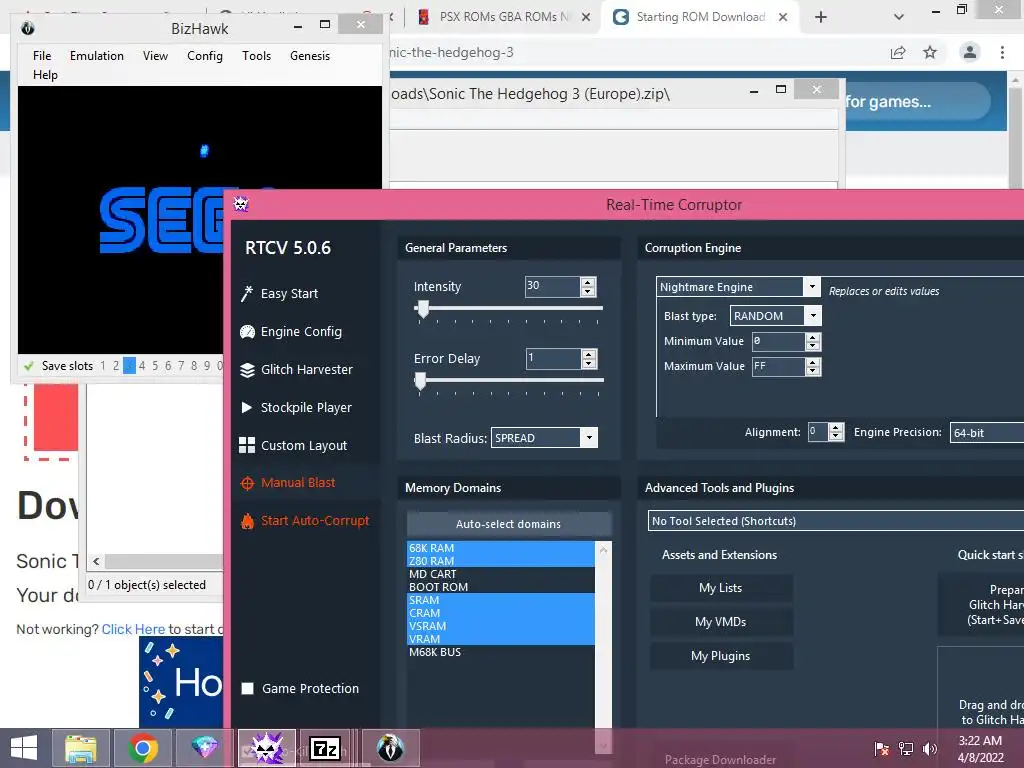Open diamond gem app in taskbar

click(x=204, y=748)
